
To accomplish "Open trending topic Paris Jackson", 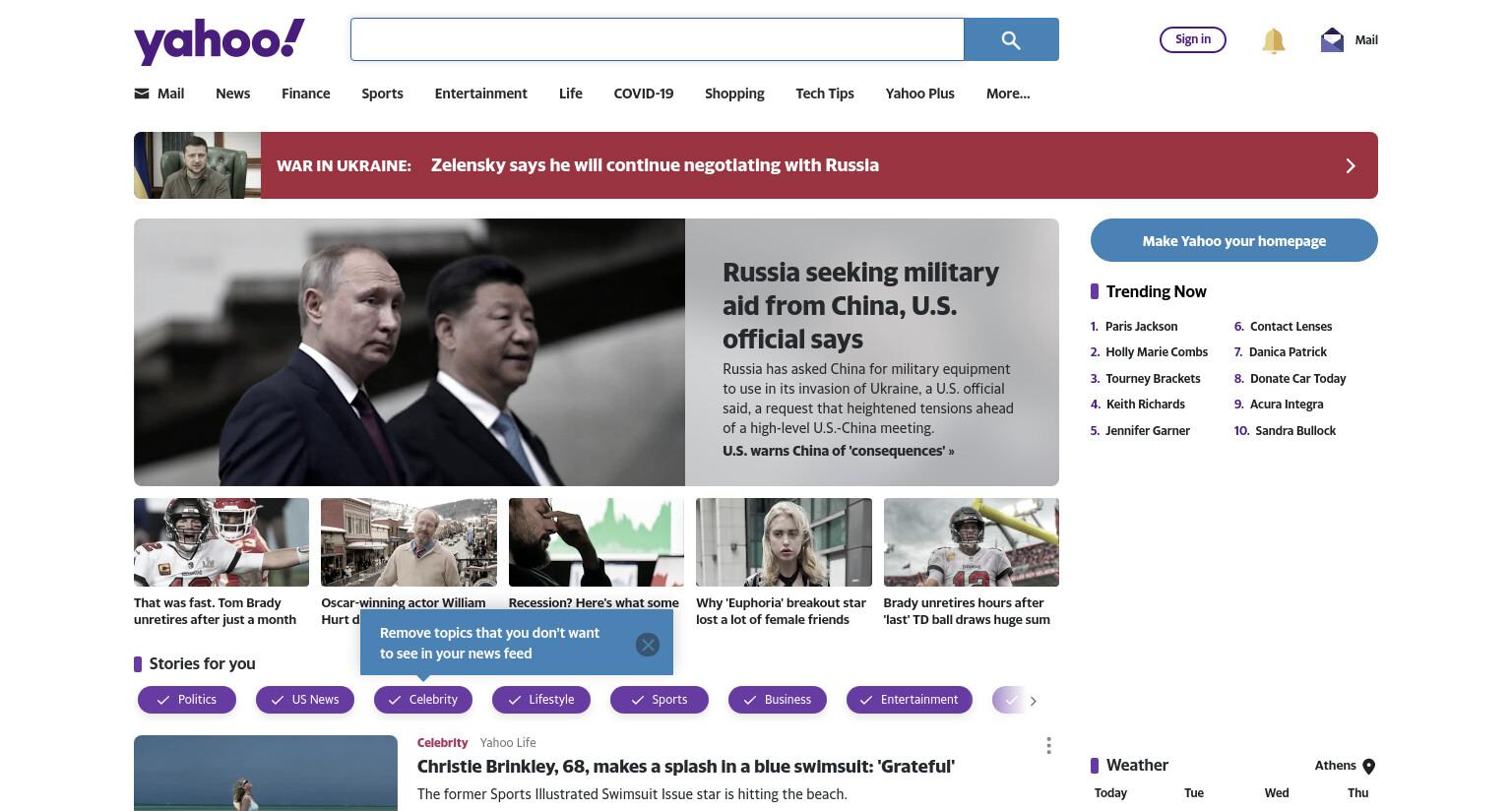I will (1141, 327).
